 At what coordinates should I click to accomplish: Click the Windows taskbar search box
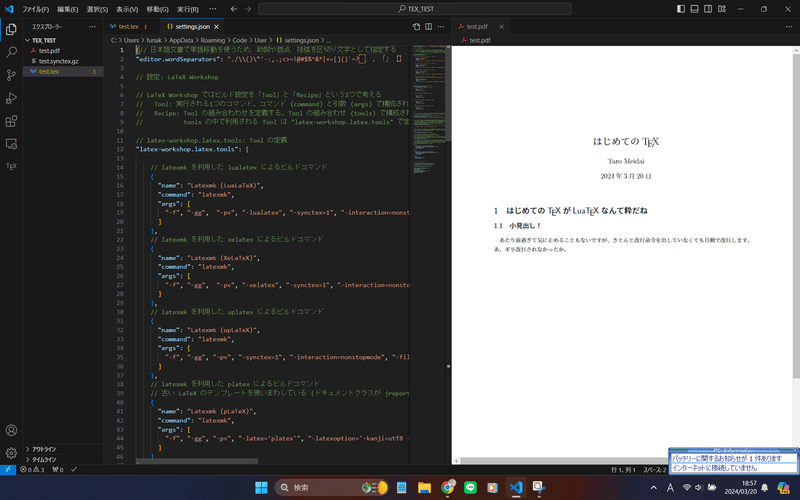[x=332, y=488]
